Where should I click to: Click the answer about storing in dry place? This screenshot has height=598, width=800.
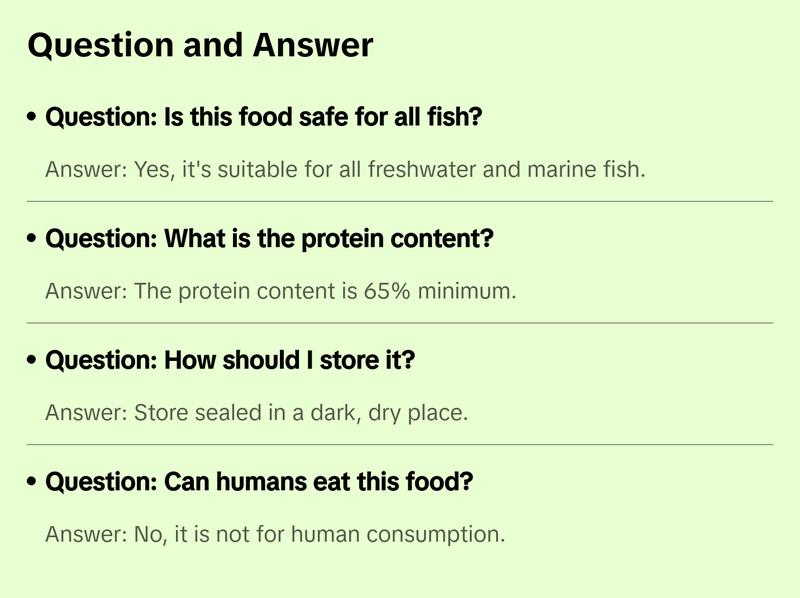256,412
